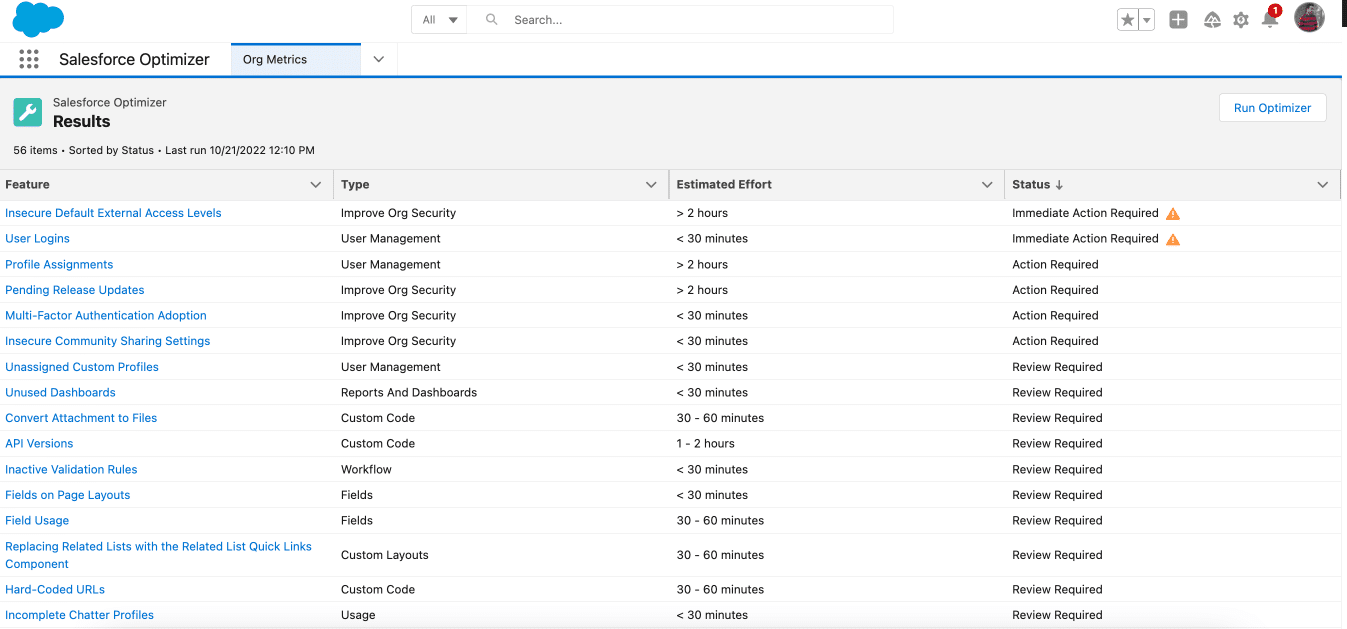Click '< 30 minutes' effort for Inactive Validation Rules
1347x629 pixels.
[712, 470]
